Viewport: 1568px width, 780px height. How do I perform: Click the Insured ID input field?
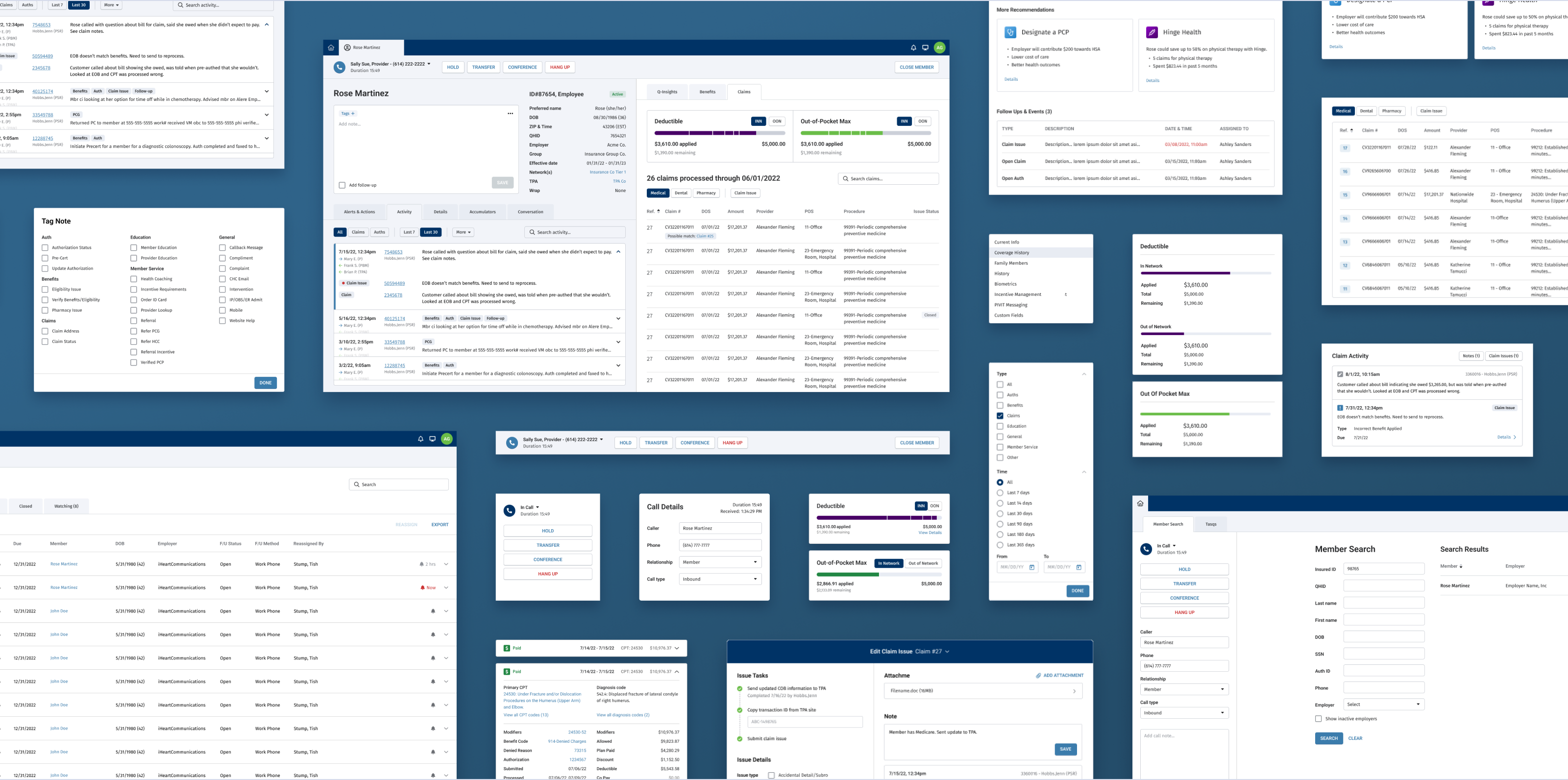pyautogui.click(x=1384, y=569)
